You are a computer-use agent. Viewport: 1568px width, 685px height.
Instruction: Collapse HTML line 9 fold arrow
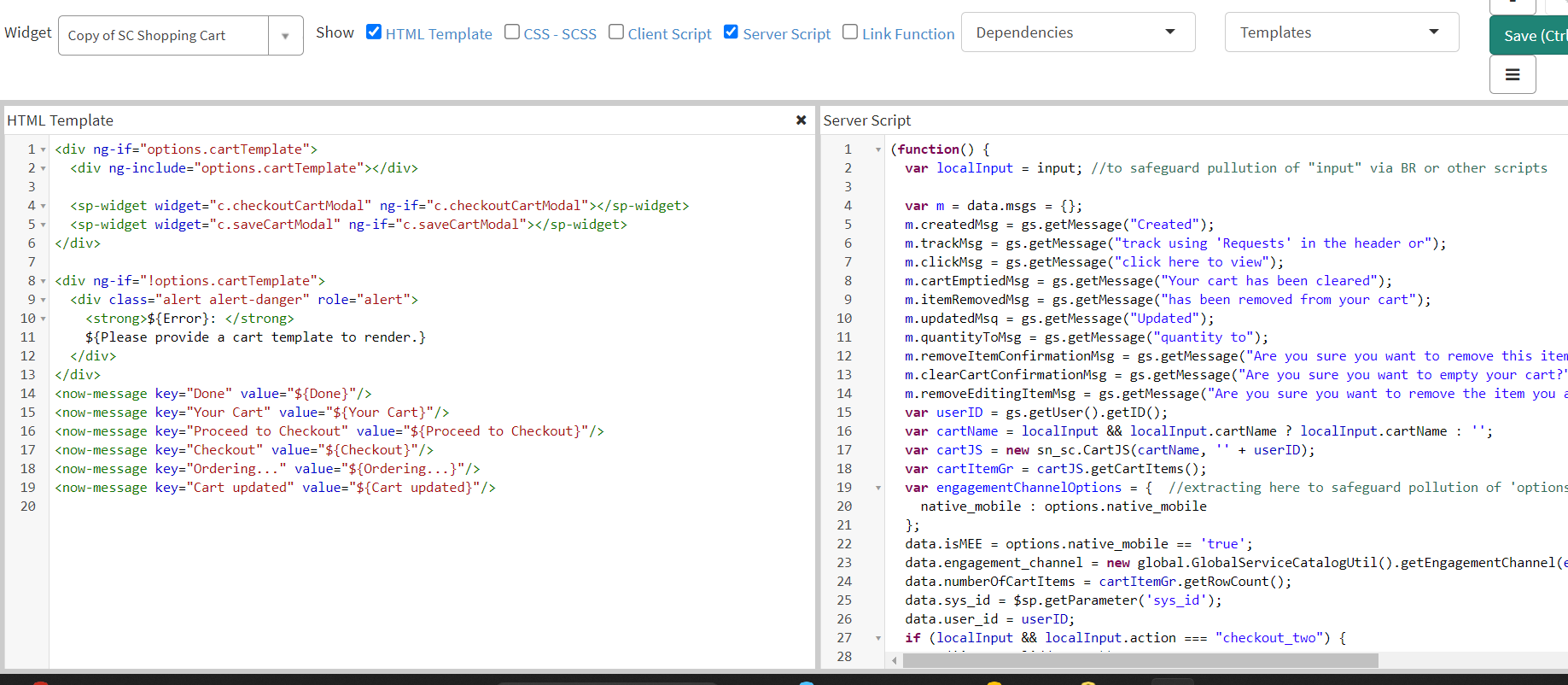click(43, 300)
